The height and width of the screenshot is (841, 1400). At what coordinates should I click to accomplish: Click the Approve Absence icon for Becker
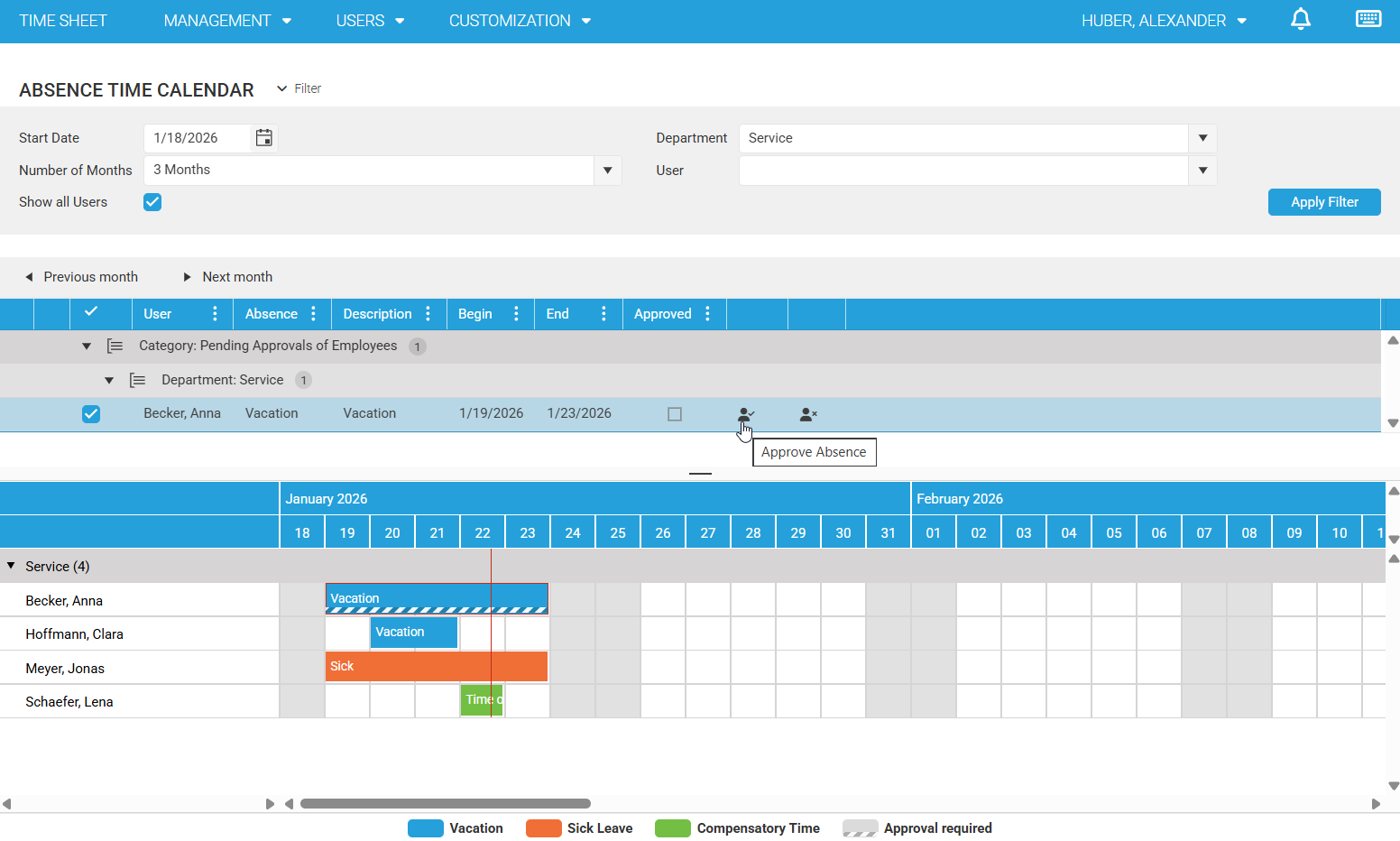click(x=745, y=414)
